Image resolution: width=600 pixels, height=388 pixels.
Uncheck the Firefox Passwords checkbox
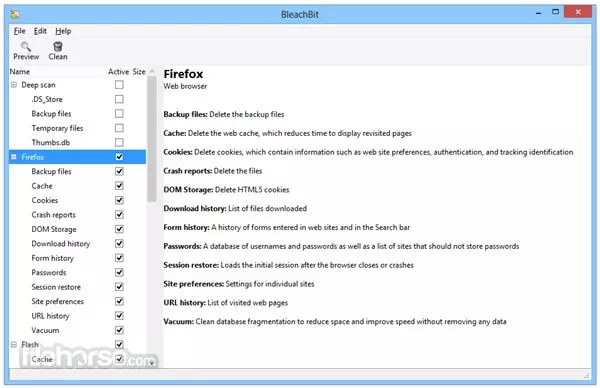coord(119,272)
